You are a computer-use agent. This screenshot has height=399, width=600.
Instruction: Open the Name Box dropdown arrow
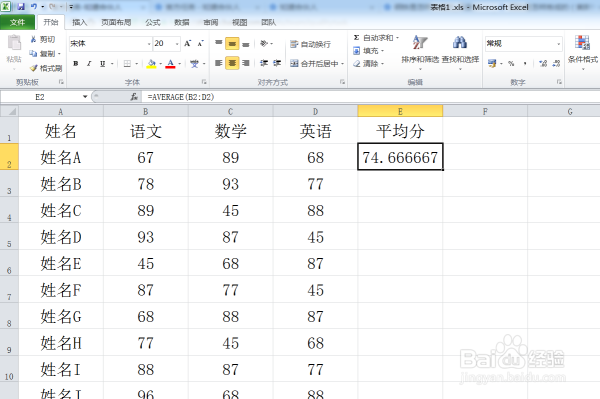(x=85, y=97)
